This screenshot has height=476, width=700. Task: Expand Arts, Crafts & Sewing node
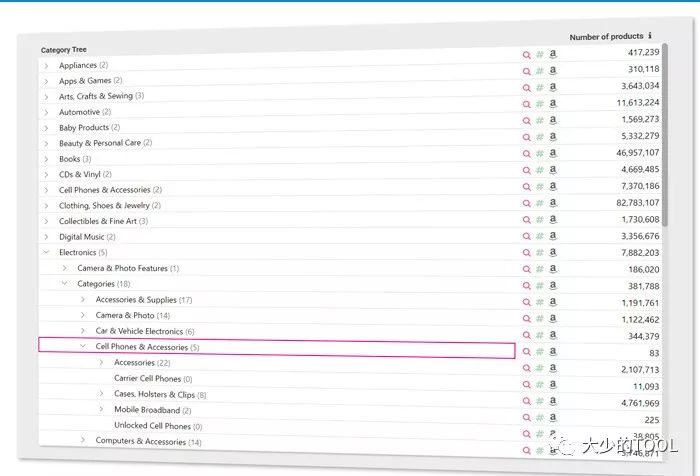coord(46,97)
